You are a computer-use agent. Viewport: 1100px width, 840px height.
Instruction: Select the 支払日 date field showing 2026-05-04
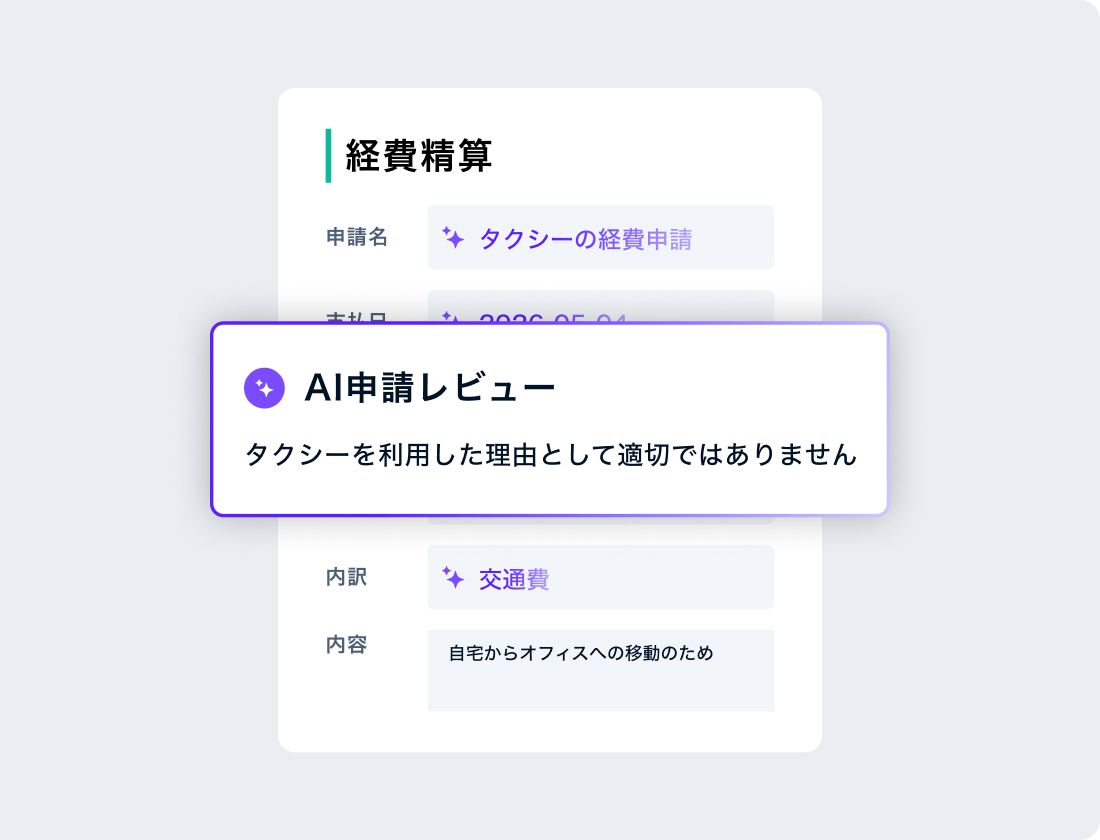click(x=600, y=309)
